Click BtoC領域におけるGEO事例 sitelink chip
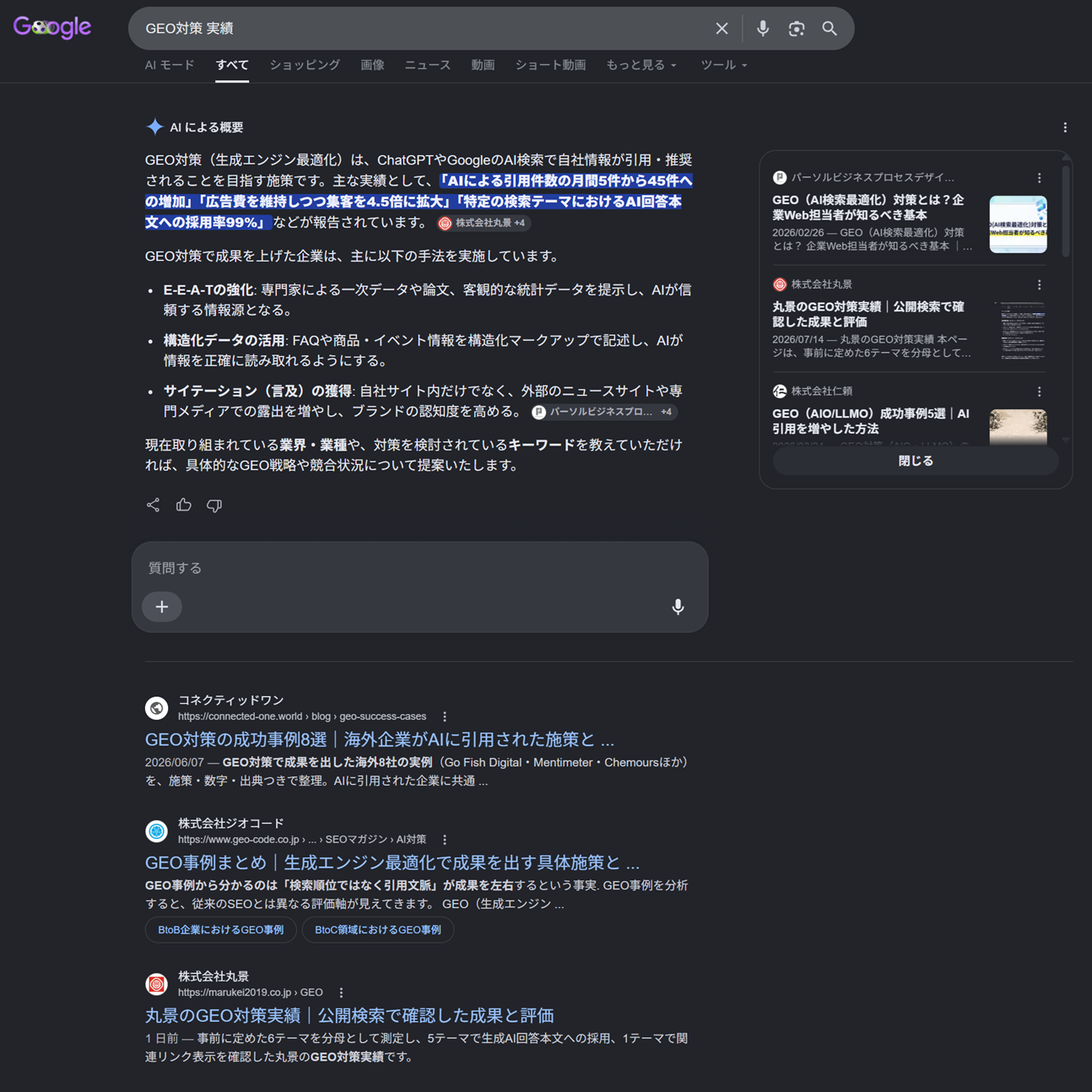Viewport: 1092px width, 1092px height. pos(378,930)
